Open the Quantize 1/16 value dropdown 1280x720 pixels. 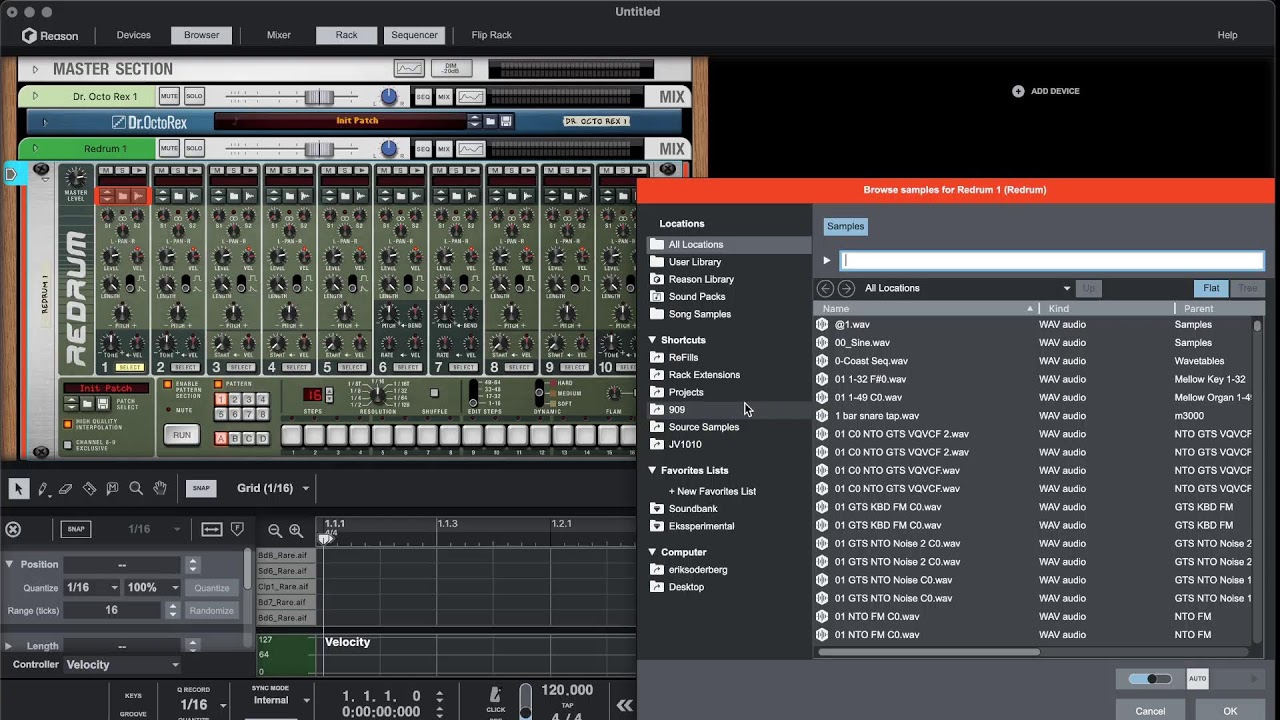(91, 588)
